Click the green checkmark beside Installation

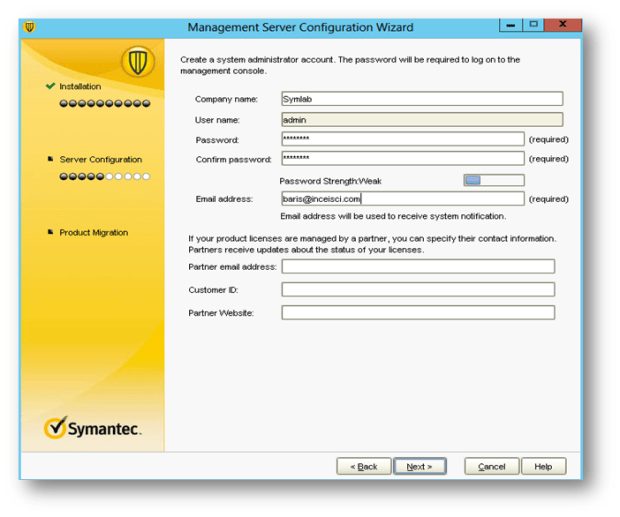50,87
